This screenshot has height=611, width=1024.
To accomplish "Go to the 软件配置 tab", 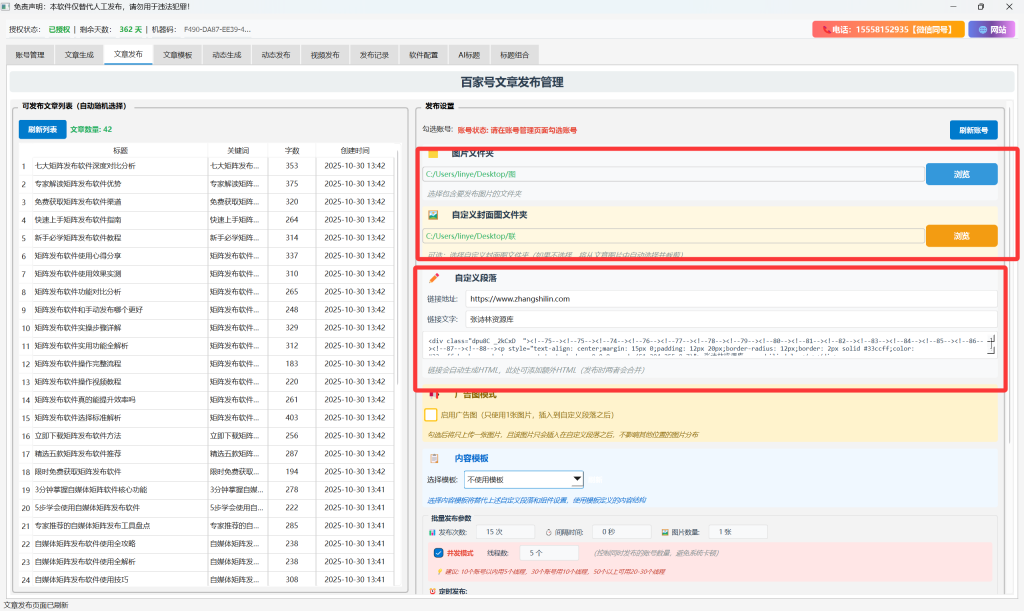I will click(x=423, y=55).
